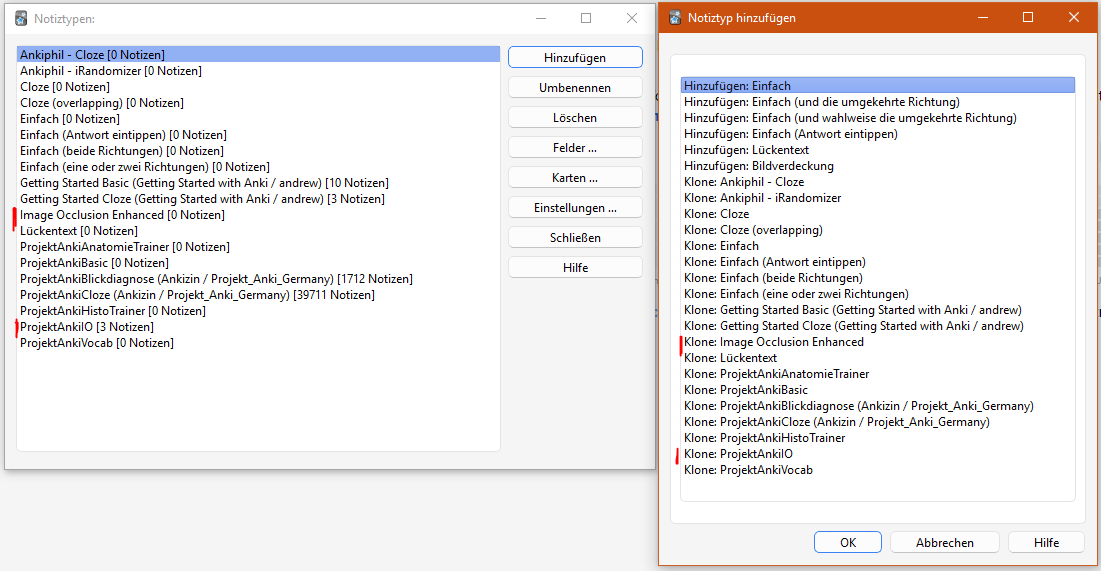Select 'Einfach (eine oder zwei Richtungen) [0 Notizen]'
Viewport: 1101px width, 571px height.
258,167
